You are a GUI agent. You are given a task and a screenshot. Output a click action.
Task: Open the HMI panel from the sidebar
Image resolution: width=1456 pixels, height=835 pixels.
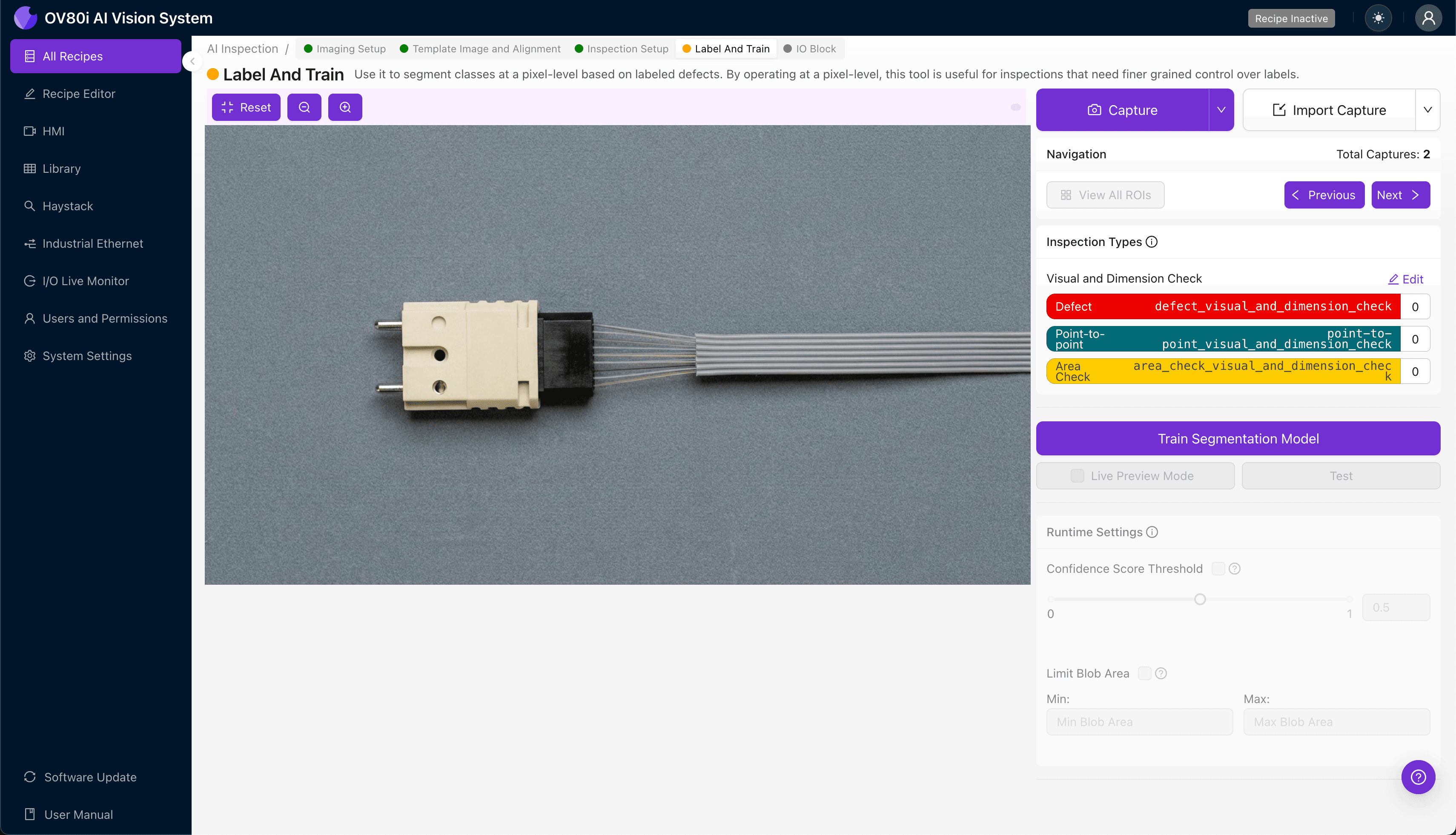(54, 131)
